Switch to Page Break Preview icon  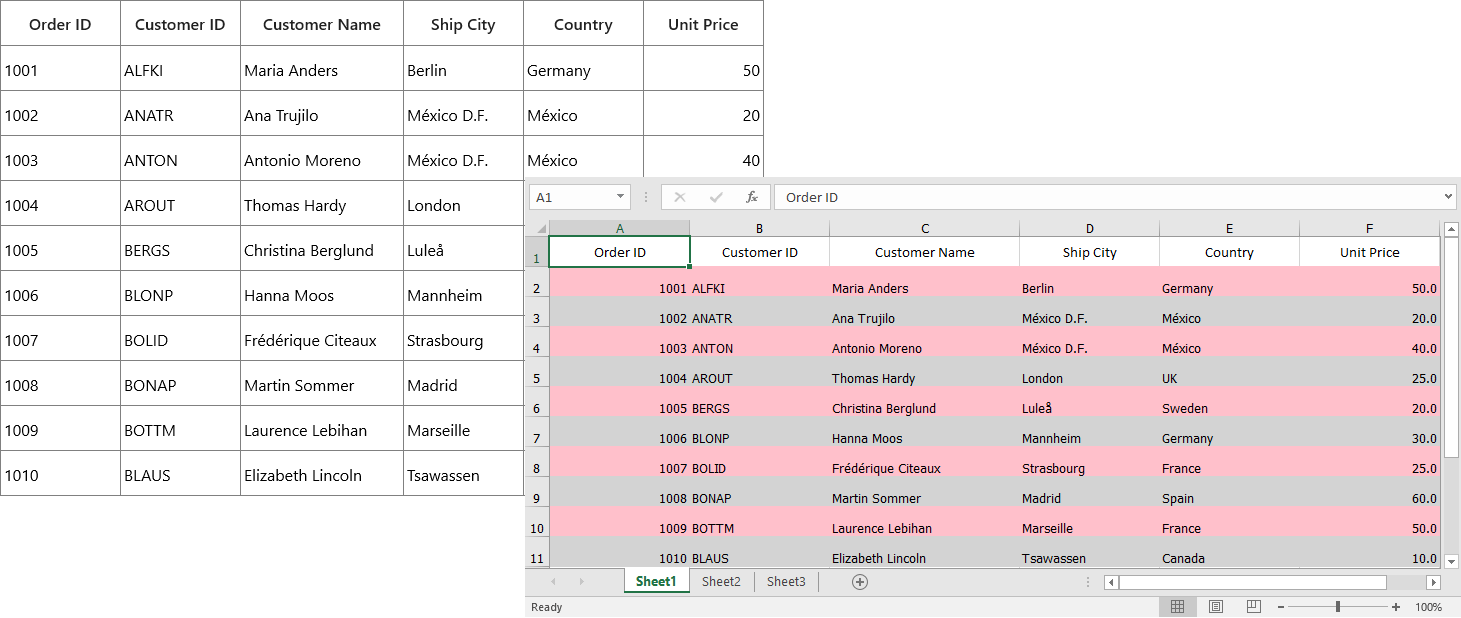pyautogui.click(x=1254, y=607)
